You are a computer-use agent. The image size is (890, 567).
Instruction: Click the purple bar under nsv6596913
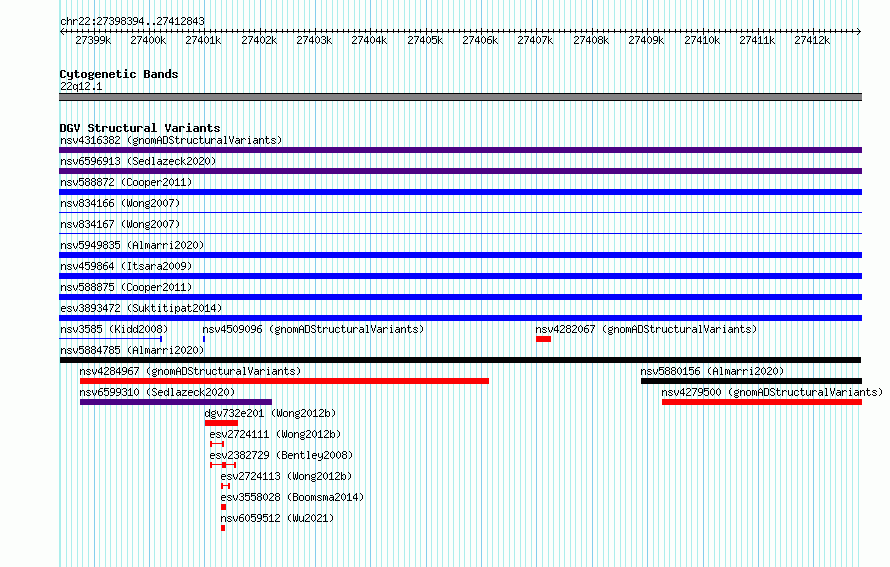tap(460, 171)
